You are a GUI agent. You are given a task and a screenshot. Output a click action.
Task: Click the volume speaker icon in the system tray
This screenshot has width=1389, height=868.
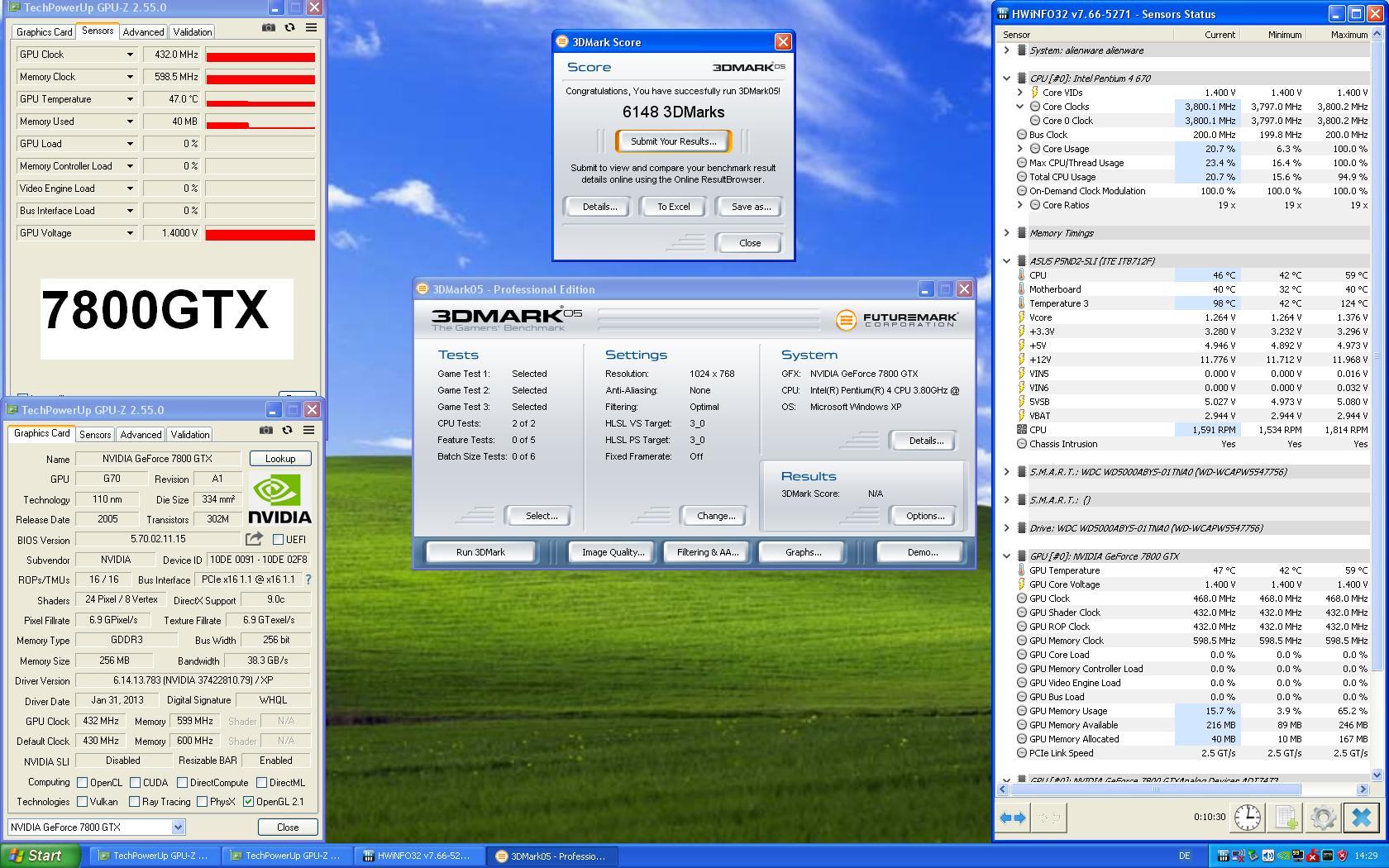pyautogui.click(x=1267, y=856)
